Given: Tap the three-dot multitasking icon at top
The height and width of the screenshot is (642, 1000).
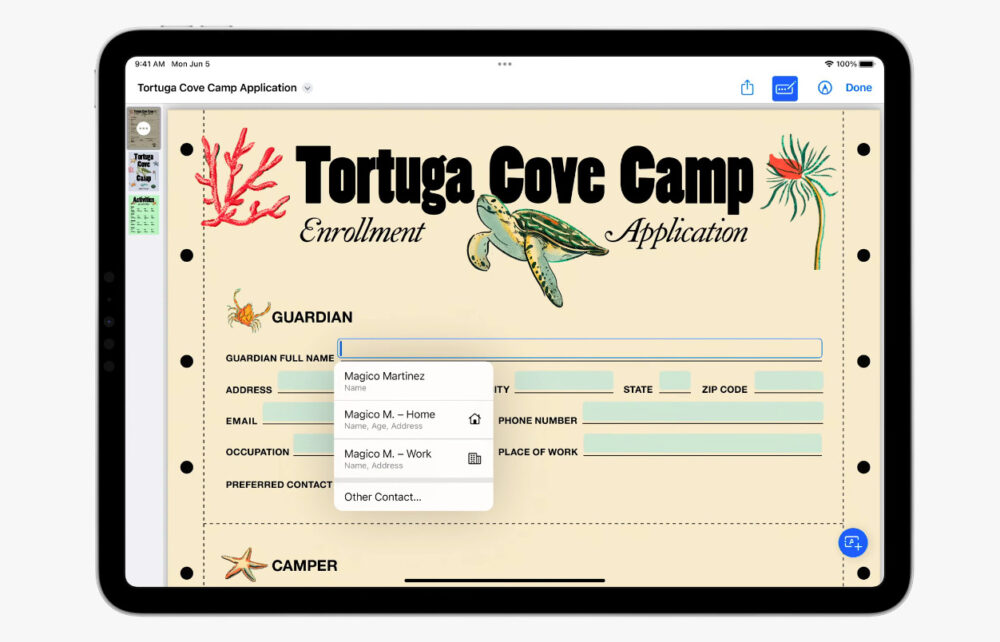Looking at the screenshot, I should [505, 63].
